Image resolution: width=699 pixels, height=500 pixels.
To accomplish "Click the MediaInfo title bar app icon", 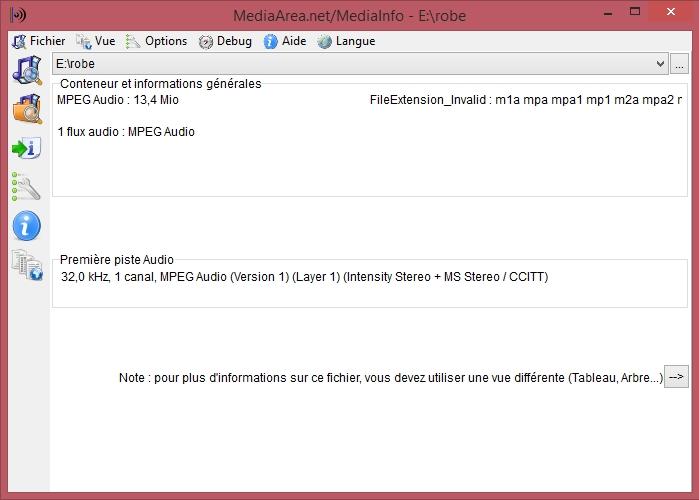I will pos(18,15).
